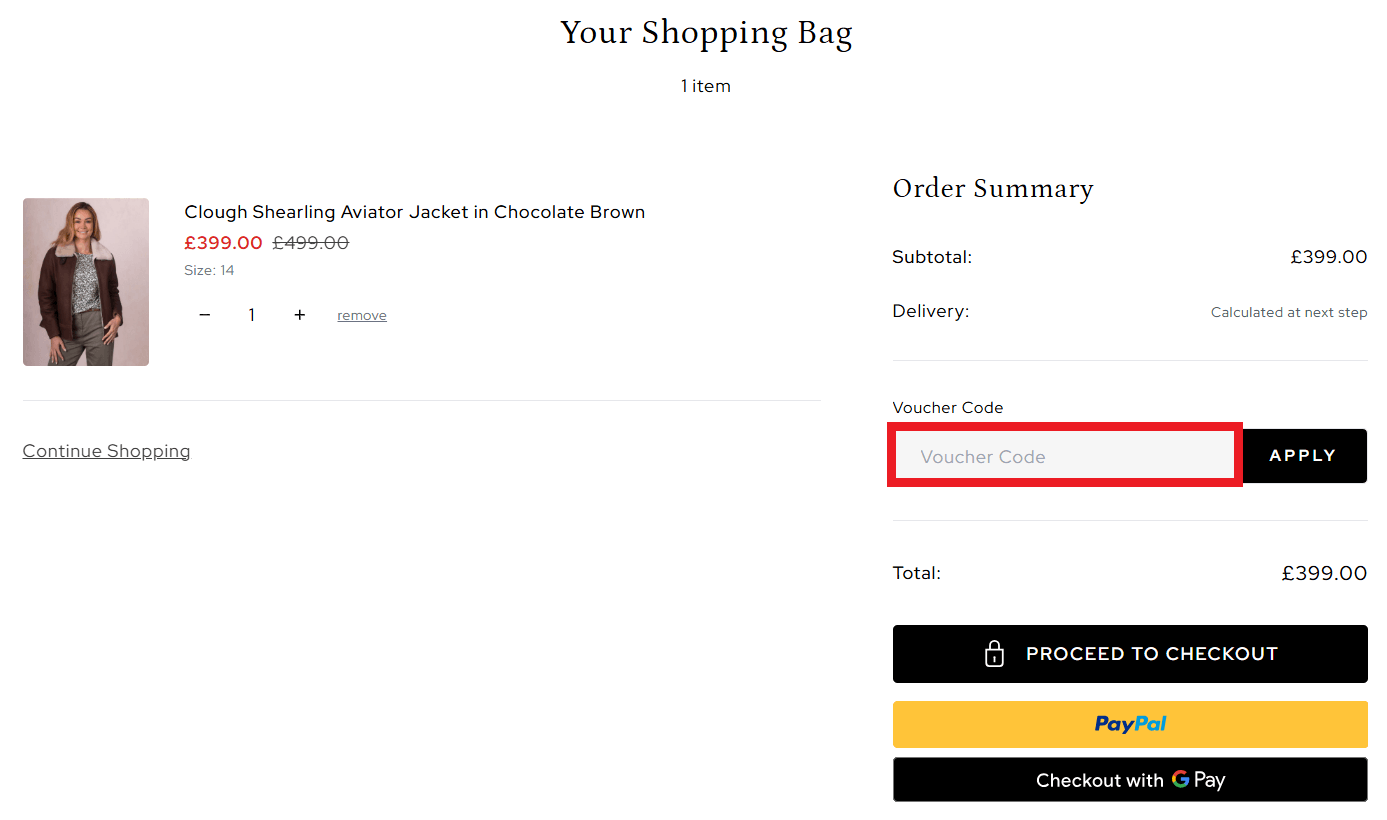Click the 'Calculated at next step' delivery text
Screen dimensions: 1387x820
[1288, 312]
